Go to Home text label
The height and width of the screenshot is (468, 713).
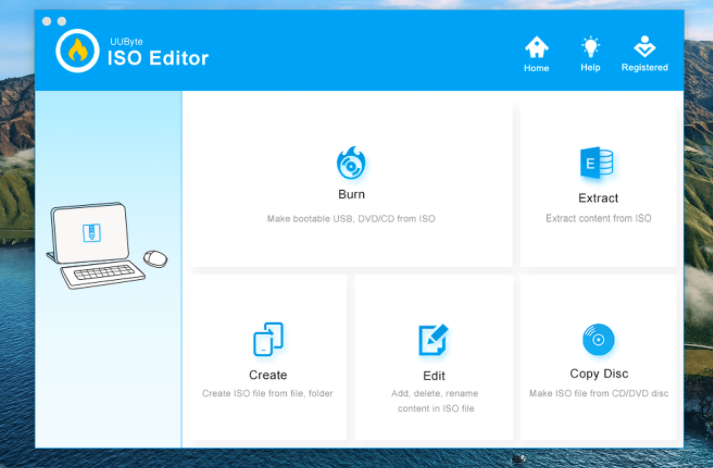(537, 68)
